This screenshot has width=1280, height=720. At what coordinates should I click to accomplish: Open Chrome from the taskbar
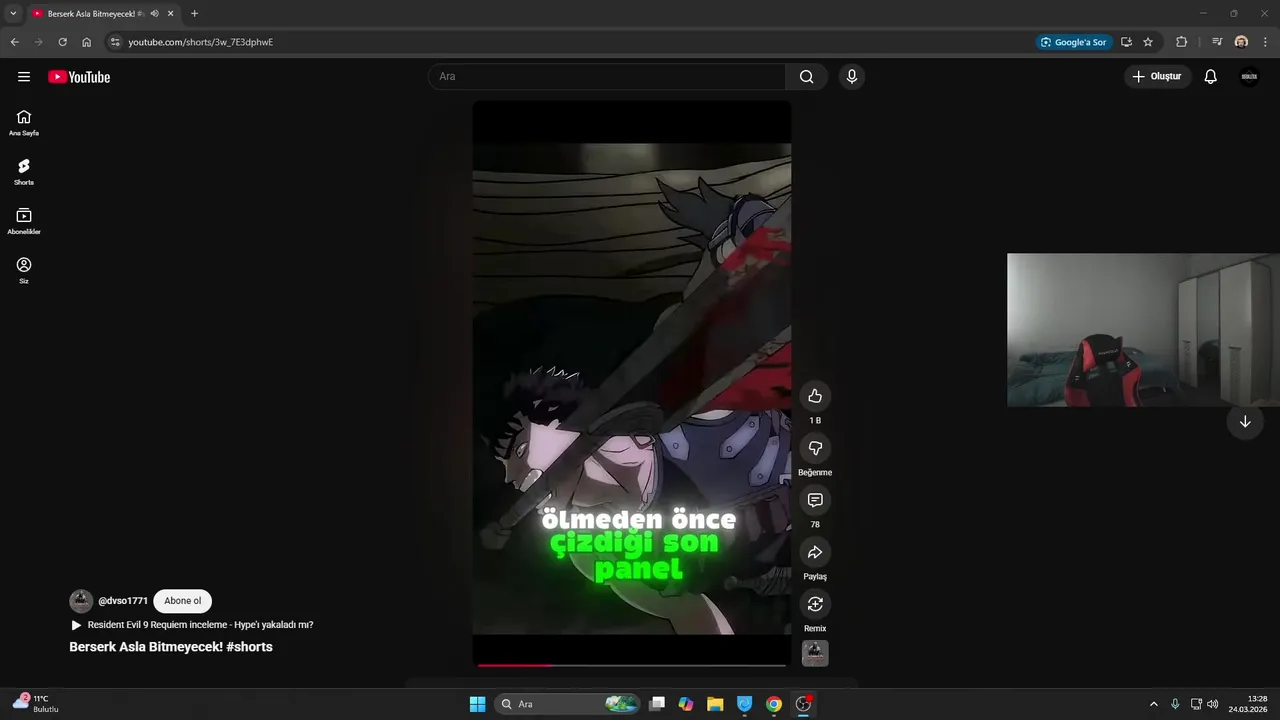coord(774,704)
